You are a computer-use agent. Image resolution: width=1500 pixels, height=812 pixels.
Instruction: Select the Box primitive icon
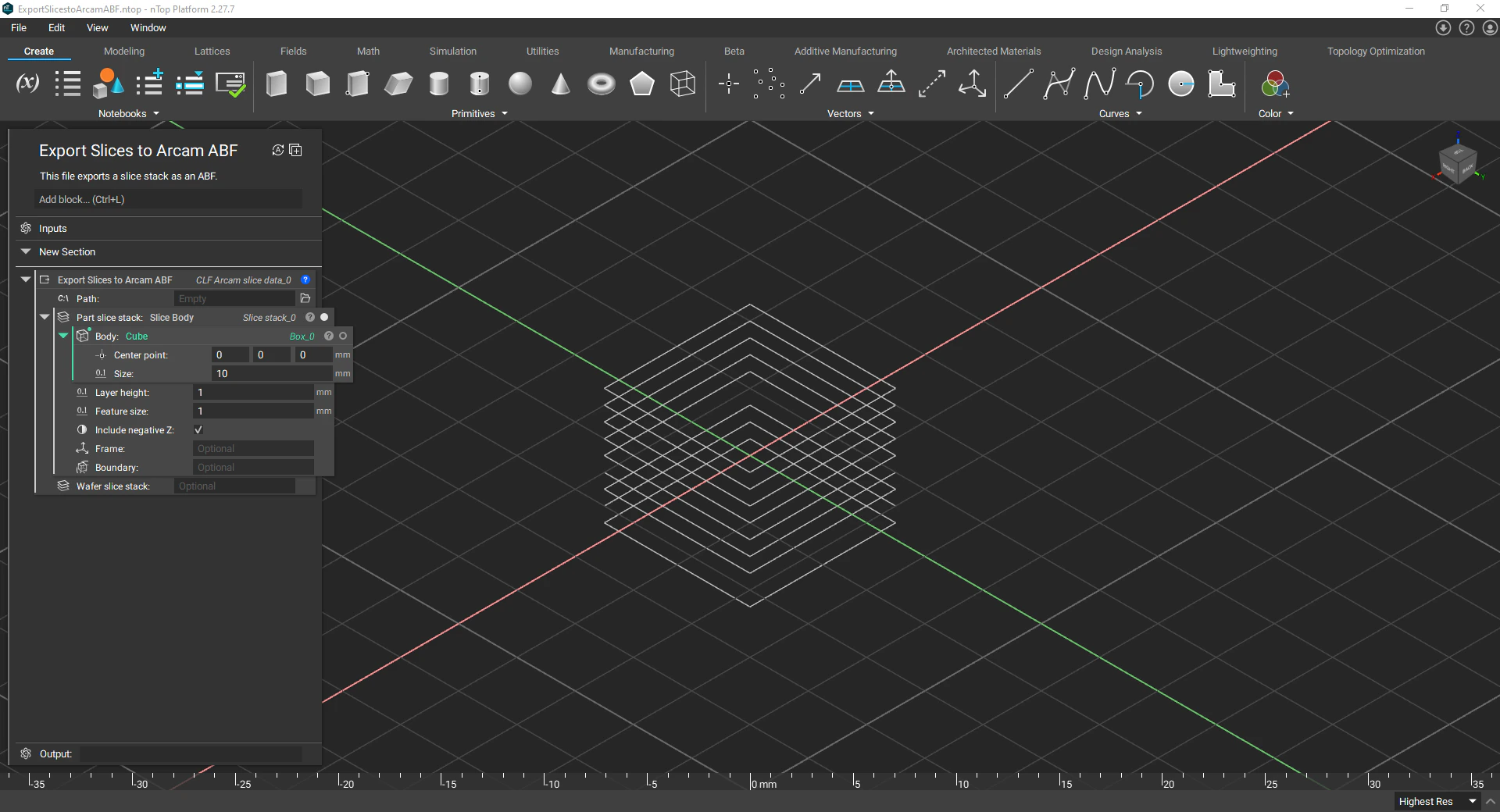tap(277, 84)
